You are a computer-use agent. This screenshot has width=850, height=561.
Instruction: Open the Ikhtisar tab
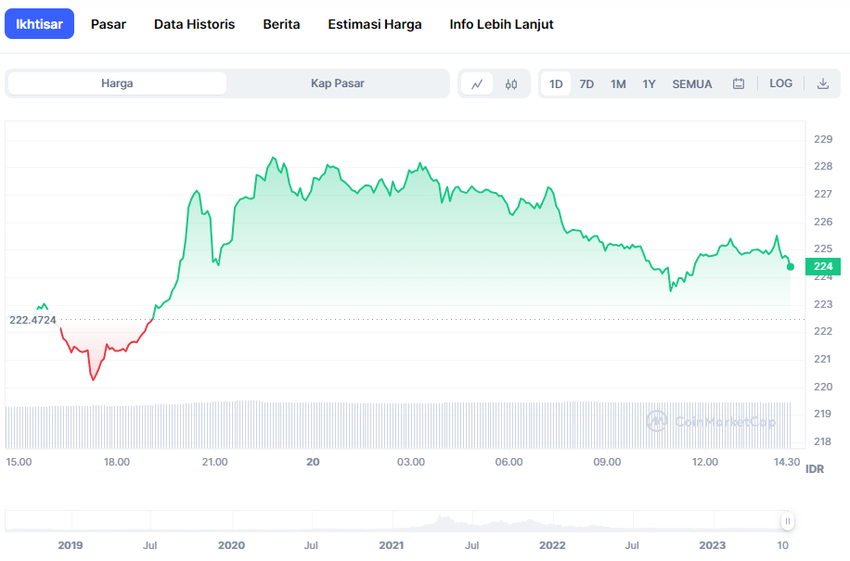[39, 24]
